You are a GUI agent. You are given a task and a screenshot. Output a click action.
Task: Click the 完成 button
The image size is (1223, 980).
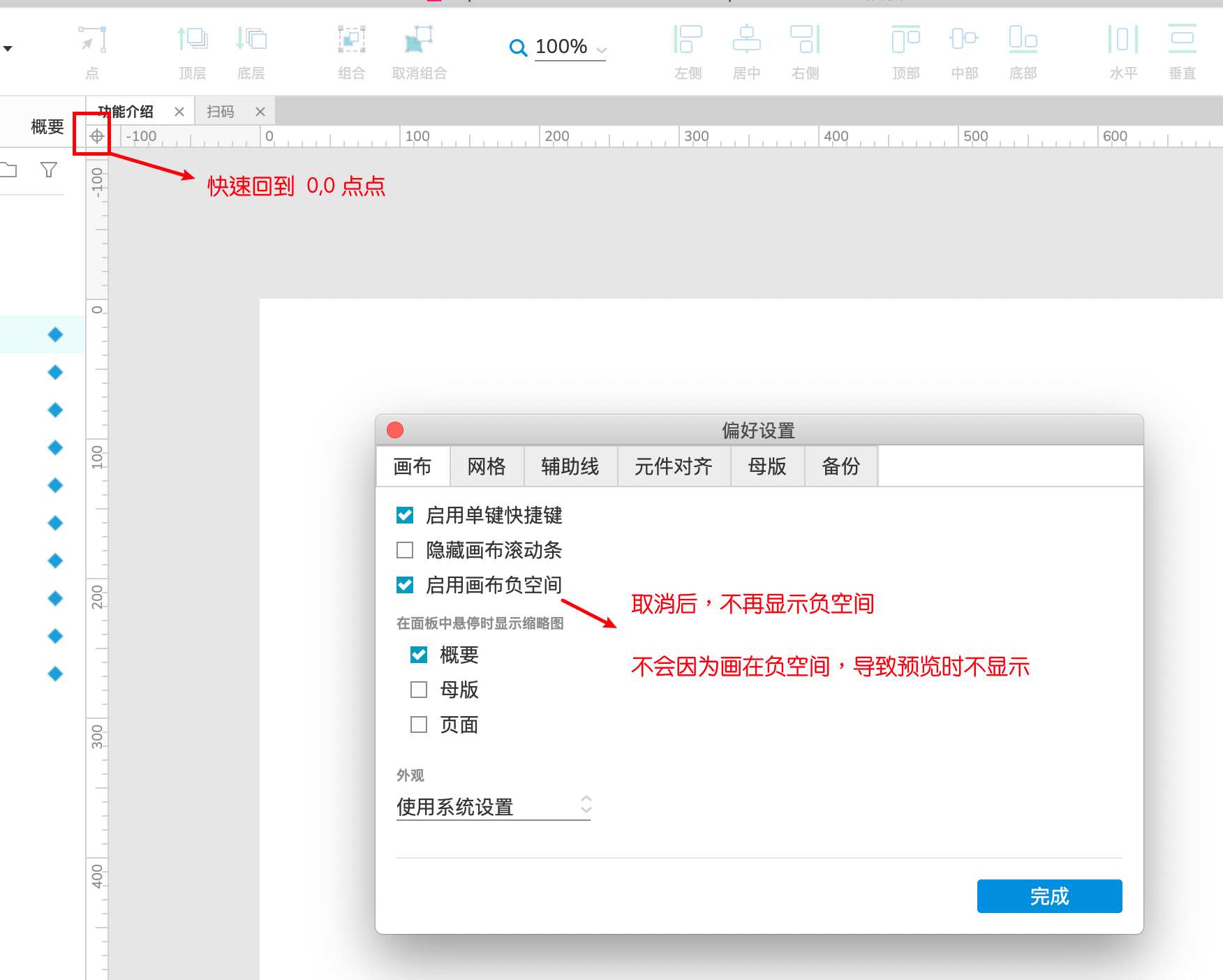1049,896
